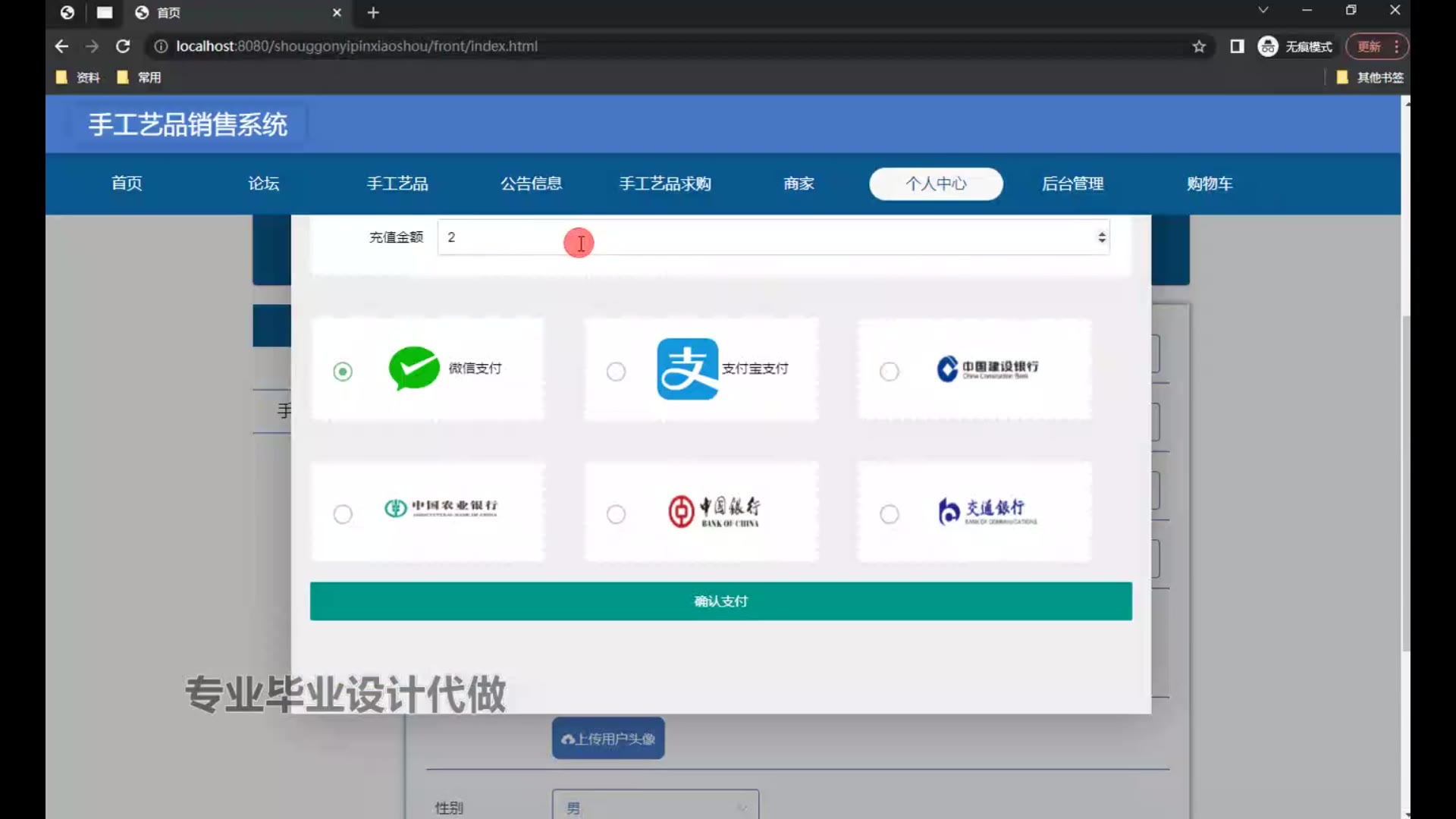
Task: Click the Bank of Communications logo
Action: pos(987,512)
